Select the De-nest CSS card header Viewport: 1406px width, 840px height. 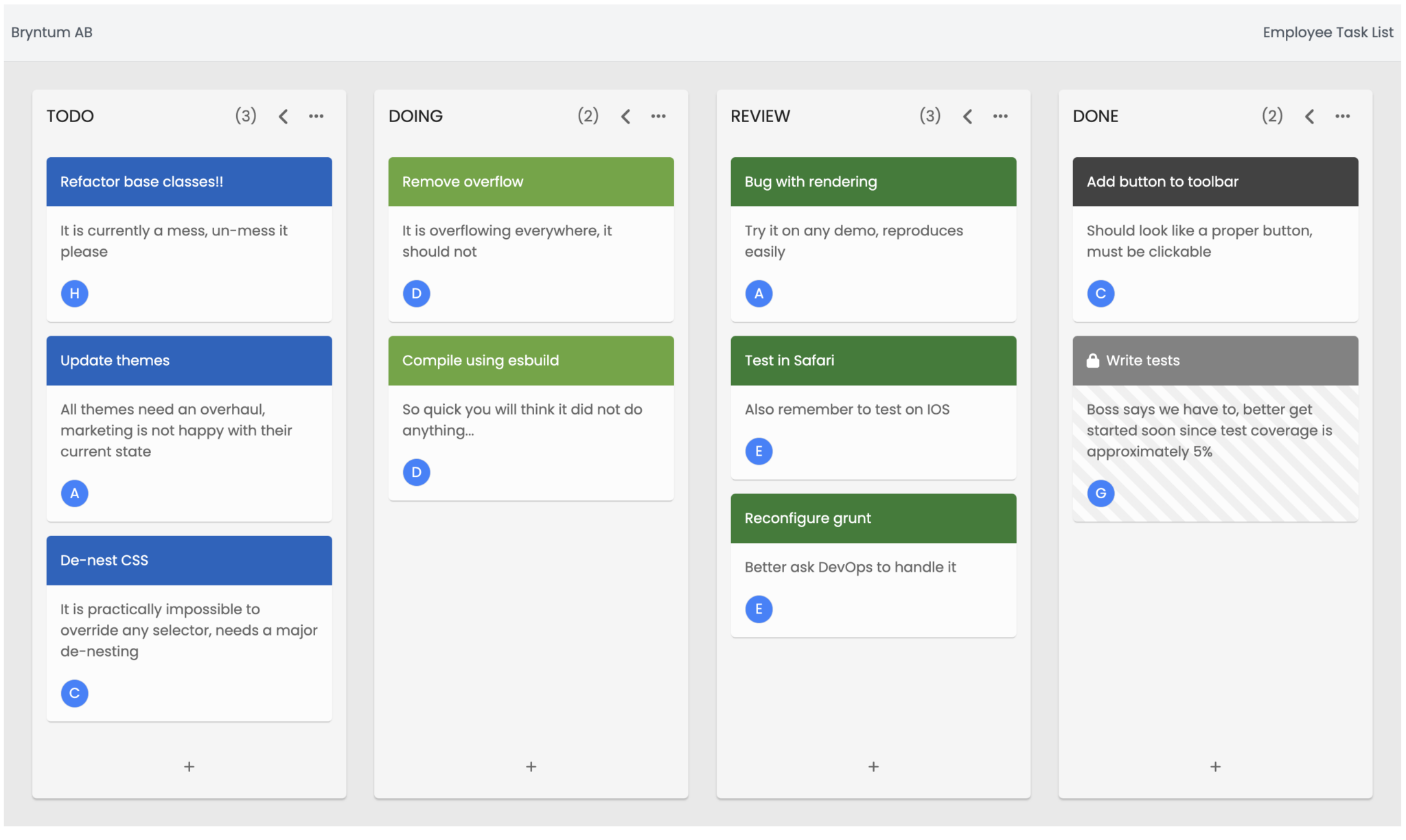(189, 560)
